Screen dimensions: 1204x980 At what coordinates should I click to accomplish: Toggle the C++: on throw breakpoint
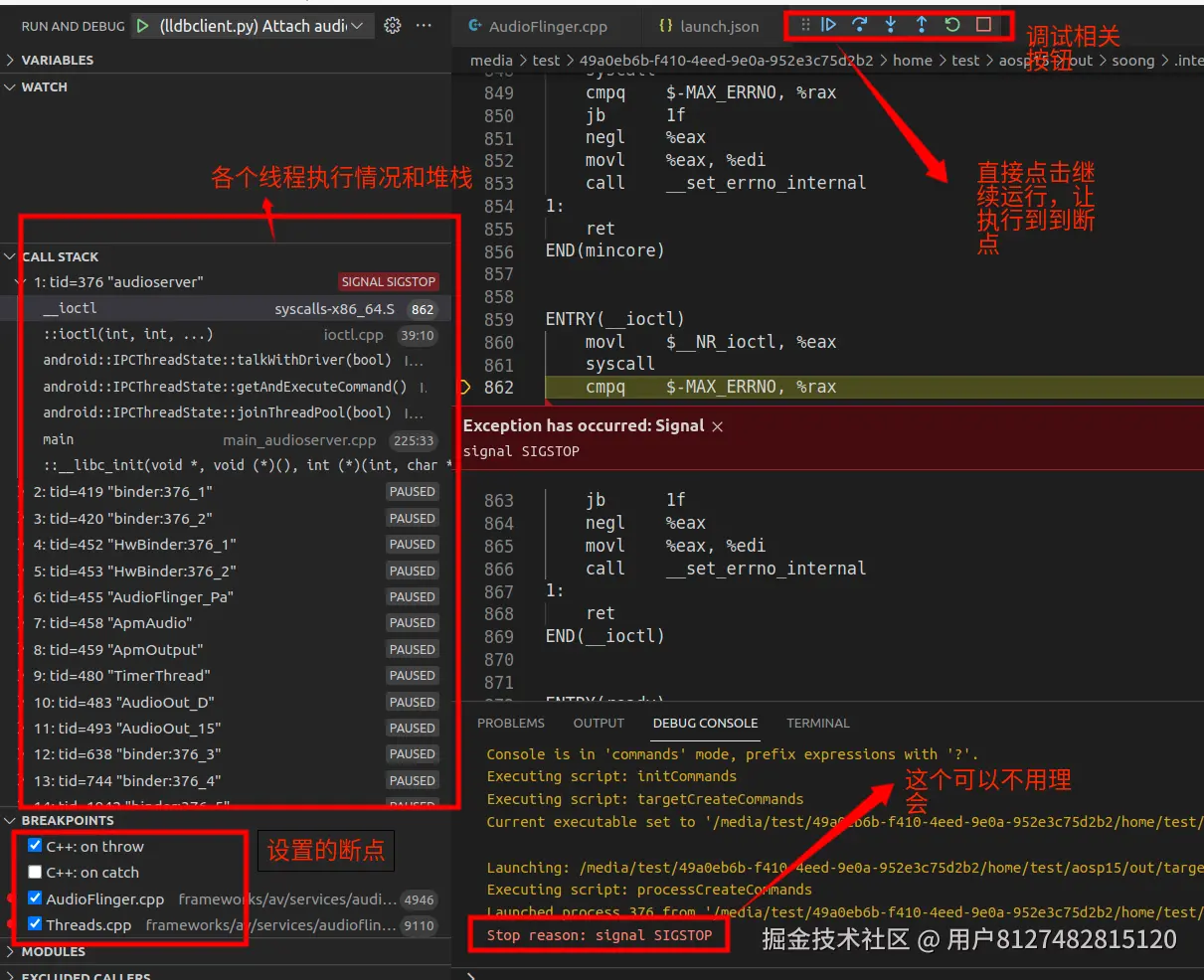pos(35,846)
